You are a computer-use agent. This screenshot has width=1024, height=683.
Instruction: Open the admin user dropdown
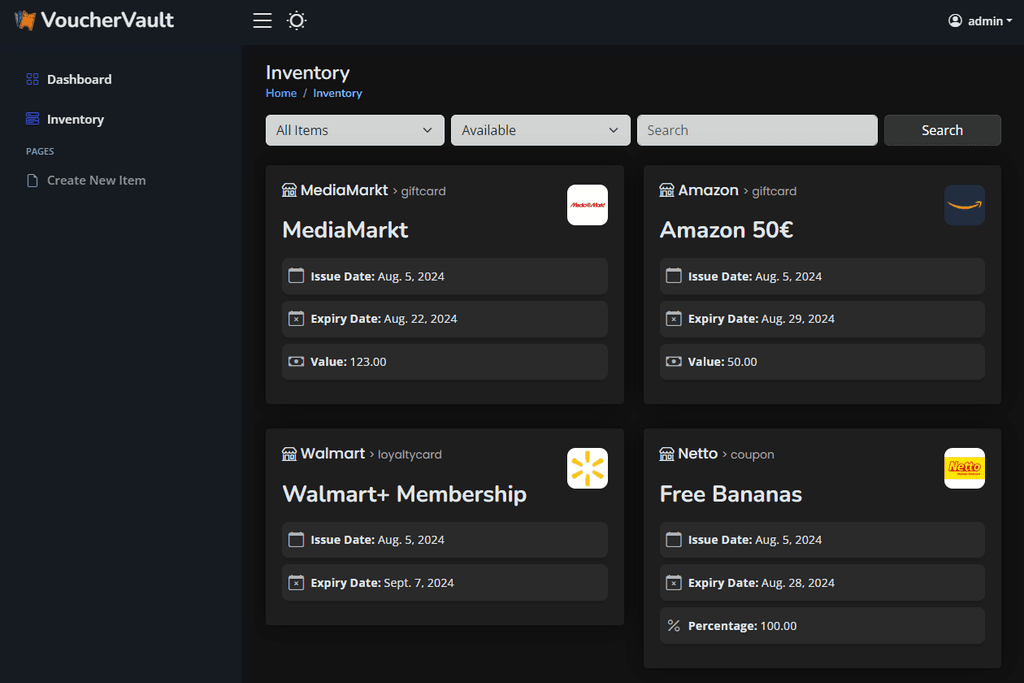coord(980,21)
